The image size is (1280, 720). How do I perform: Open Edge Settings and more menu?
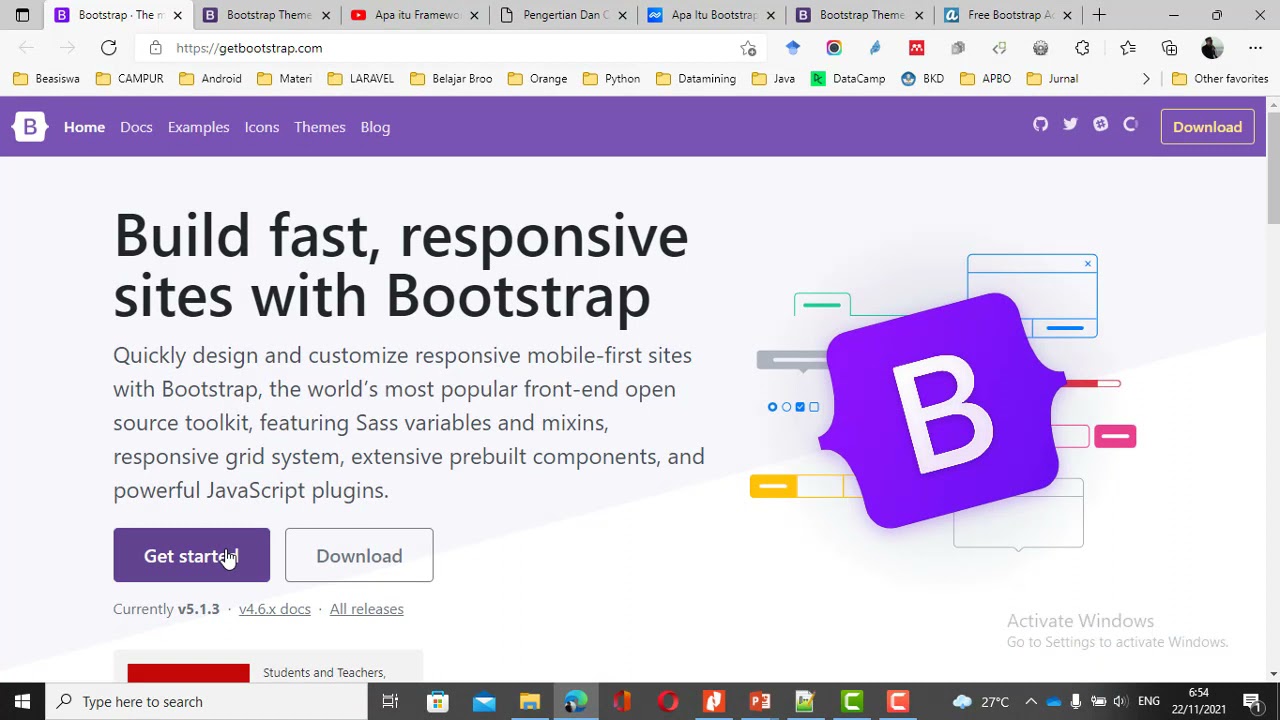pos(1255,48)
